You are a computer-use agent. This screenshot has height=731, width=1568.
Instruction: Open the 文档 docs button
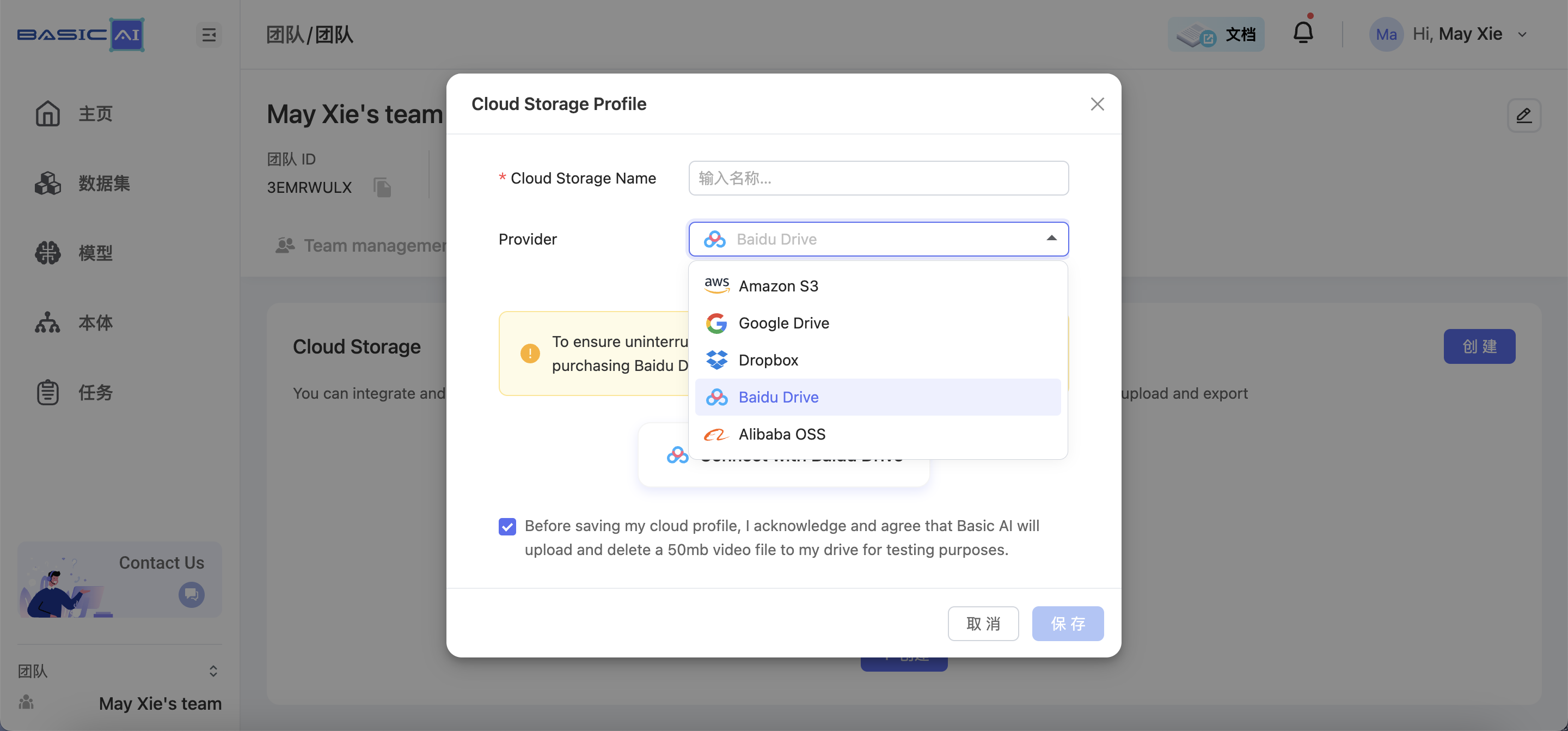point(1216,35)
